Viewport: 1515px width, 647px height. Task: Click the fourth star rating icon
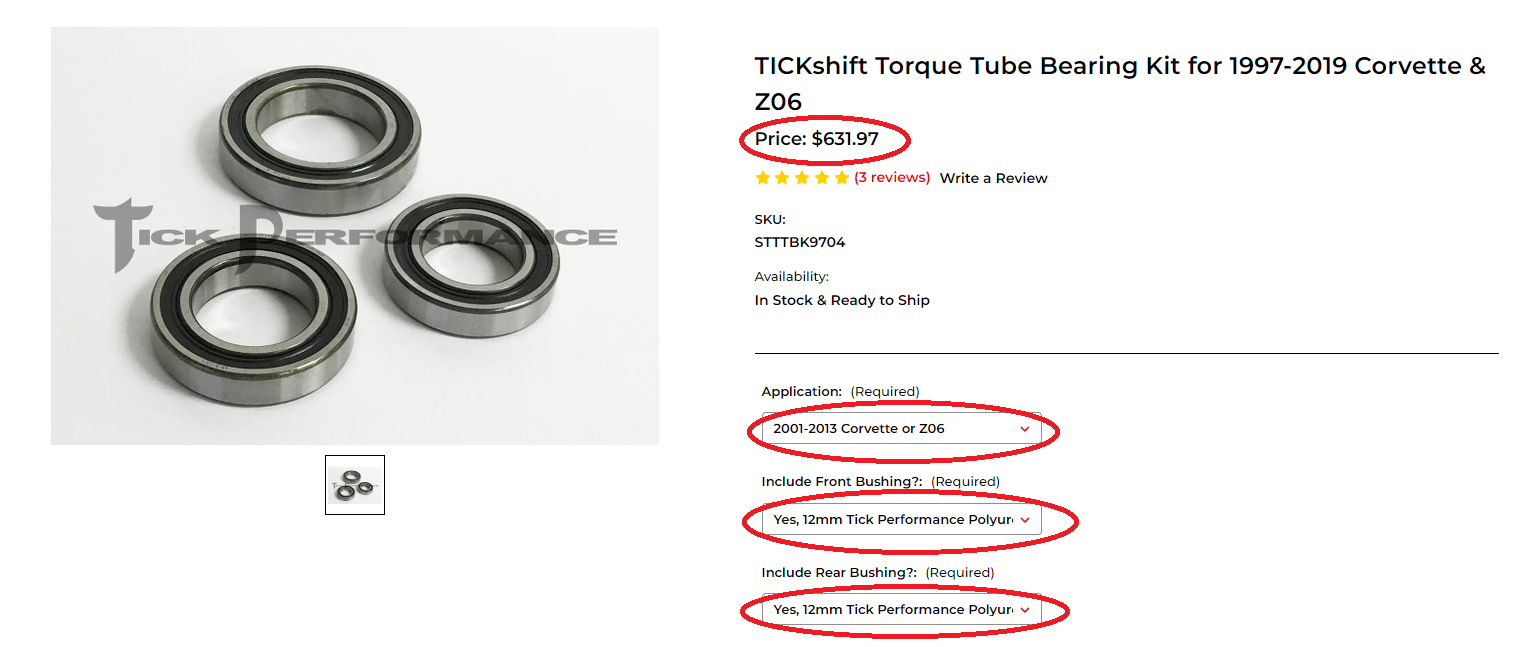(821, 177)
